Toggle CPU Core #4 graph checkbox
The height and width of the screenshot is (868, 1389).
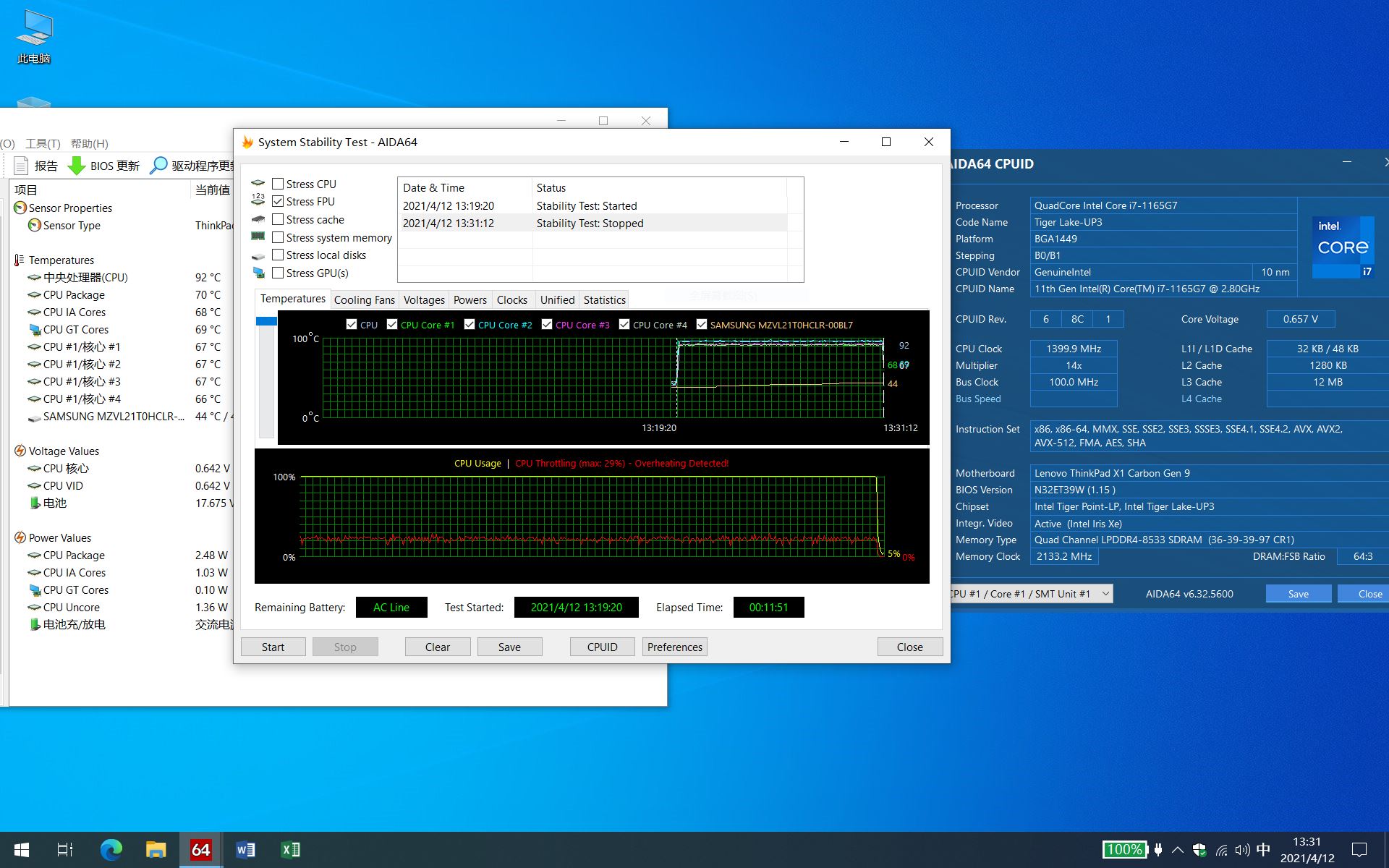pyautogui.click(x=624, y=325)
